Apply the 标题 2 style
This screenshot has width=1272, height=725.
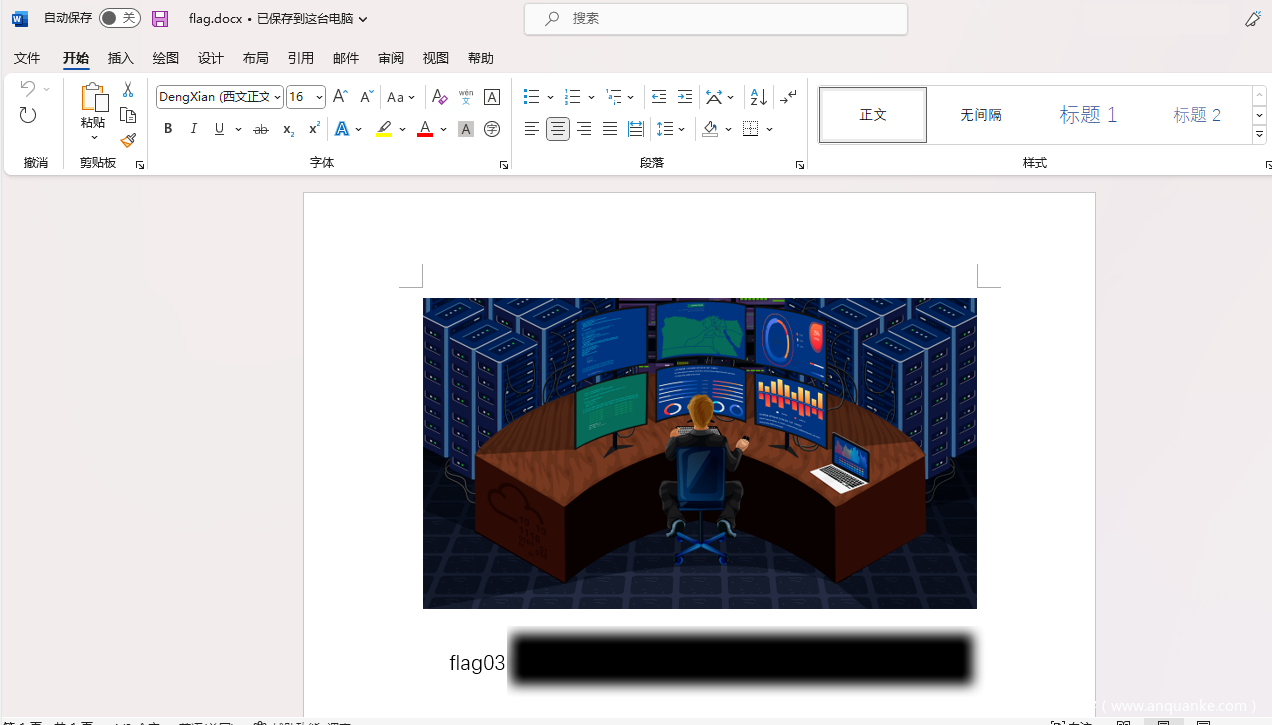[1197, 115]
